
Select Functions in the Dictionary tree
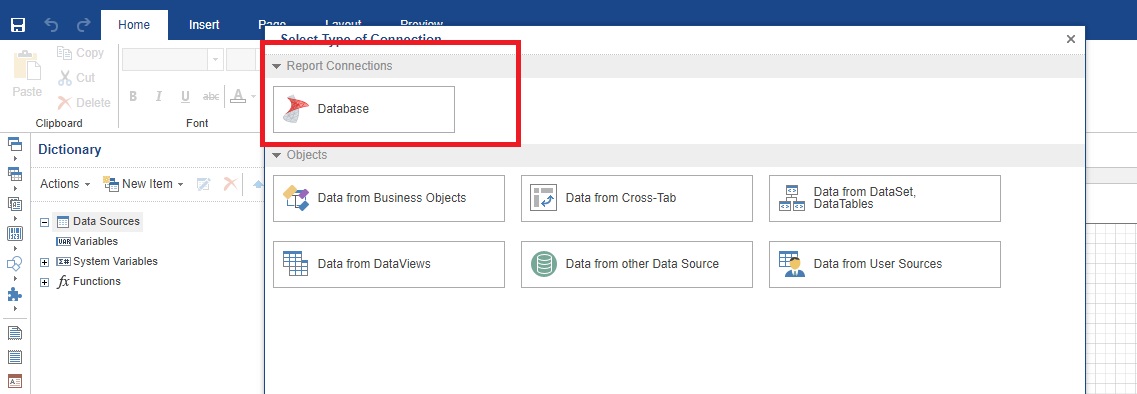pyautogui.click(x=88, y=282)
